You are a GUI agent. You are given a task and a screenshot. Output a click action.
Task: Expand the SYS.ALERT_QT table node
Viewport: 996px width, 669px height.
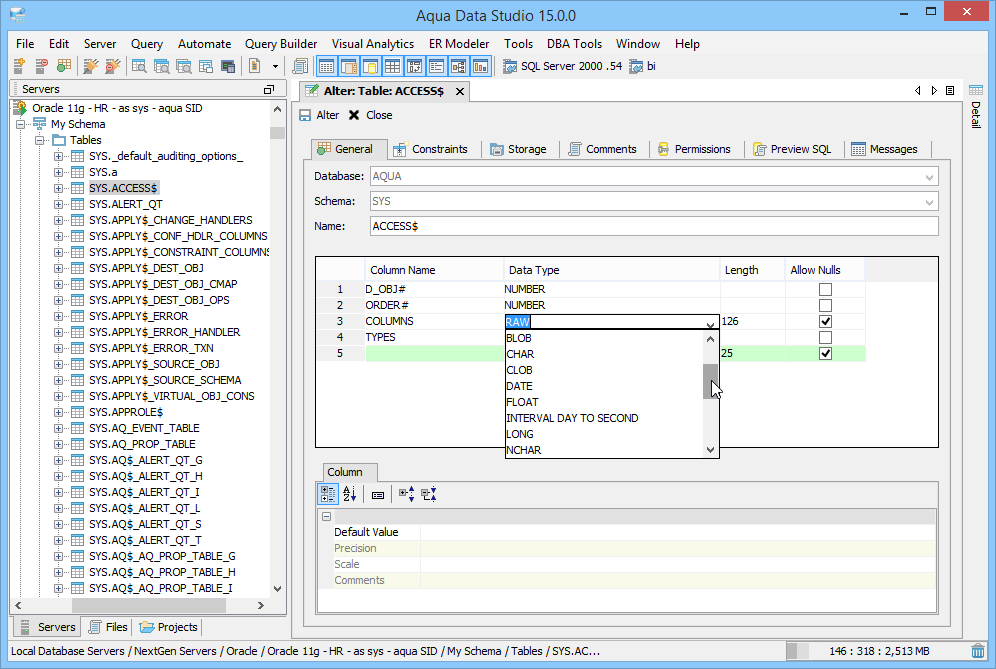click(58, 204)
